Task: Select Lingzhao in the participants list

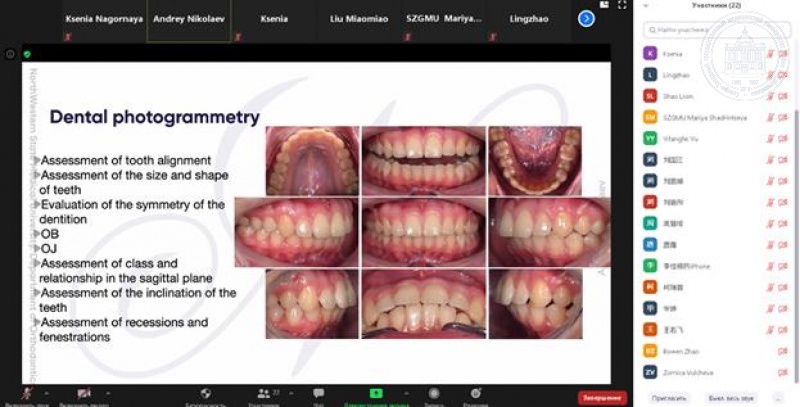Action: click(x=716, y=75)
